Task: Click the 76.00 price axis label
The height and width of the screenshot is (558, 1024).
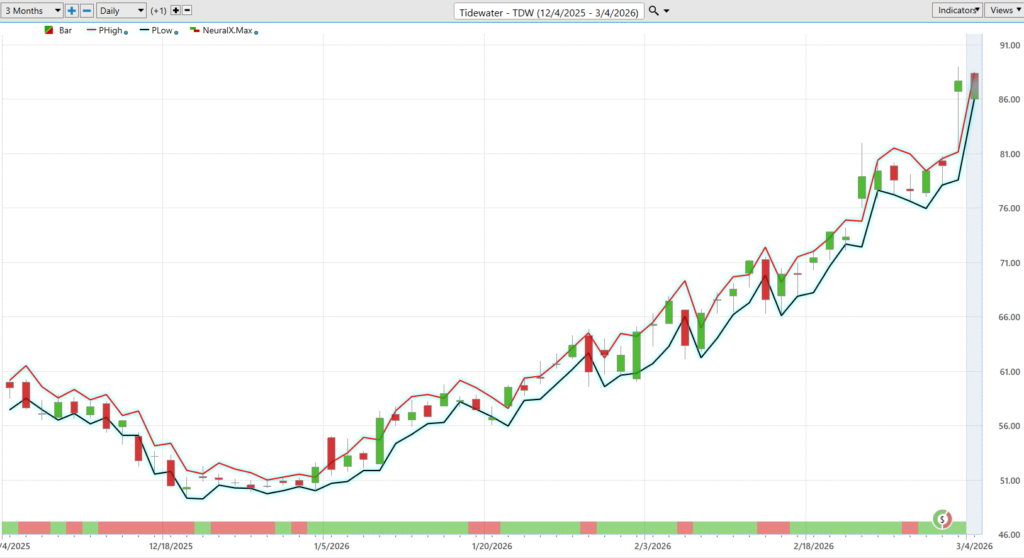Action: click(x=1010, y=208)
